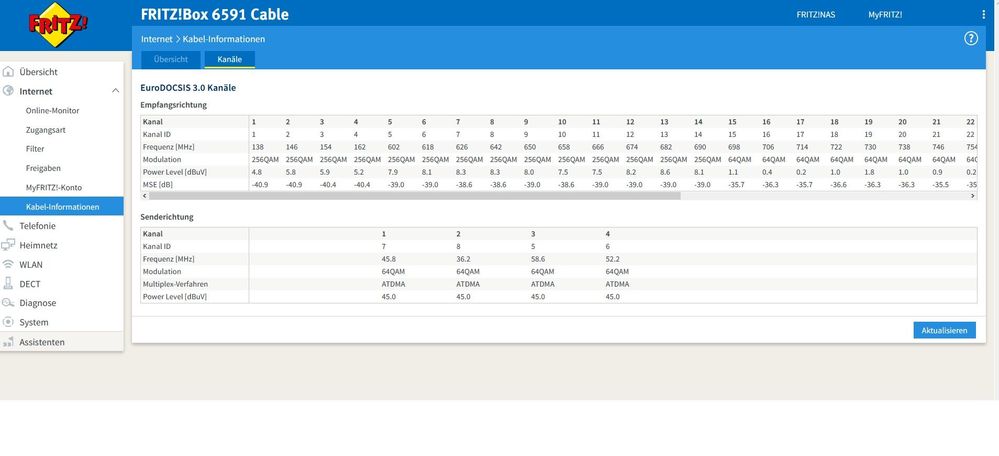This screenshot has width=999, height=456.
Task: Click the Multiplex-Verfahren row label
Action: point(175,284)
